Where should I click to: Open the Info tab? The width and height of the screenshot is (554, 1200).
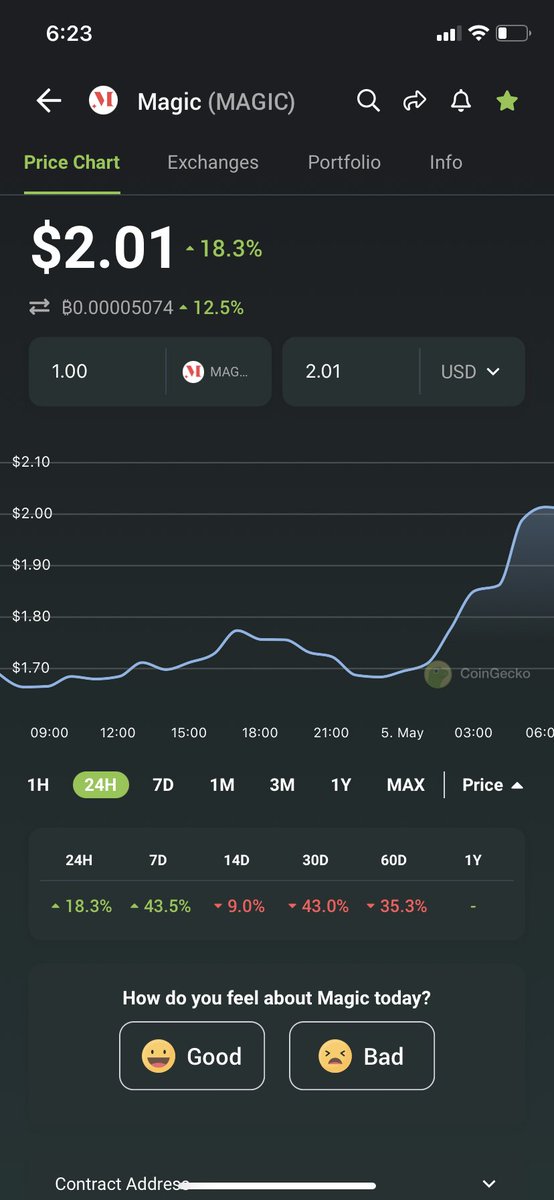point(446,162)
